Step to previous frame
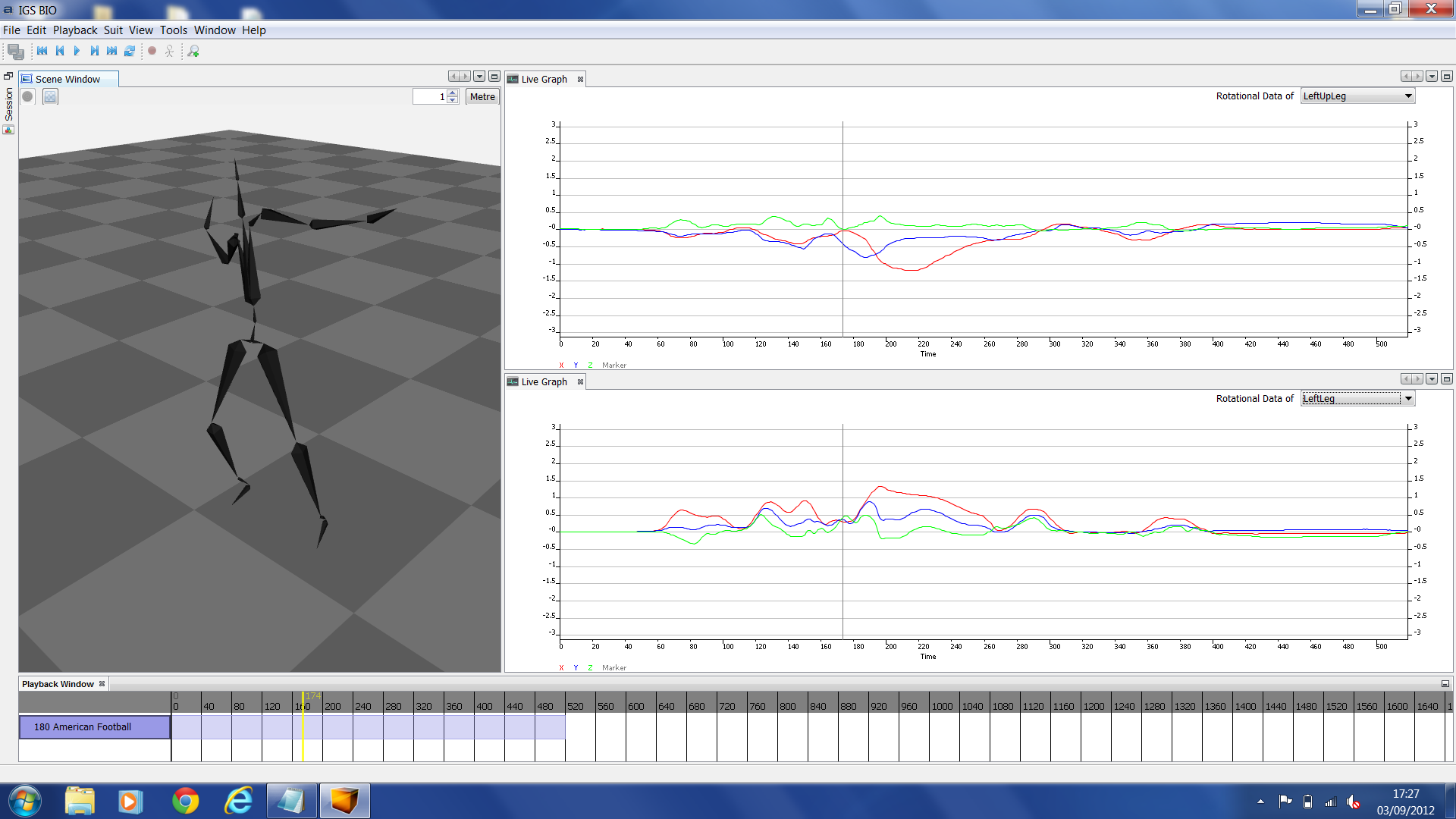1456x819 pixels. point(60,51)
